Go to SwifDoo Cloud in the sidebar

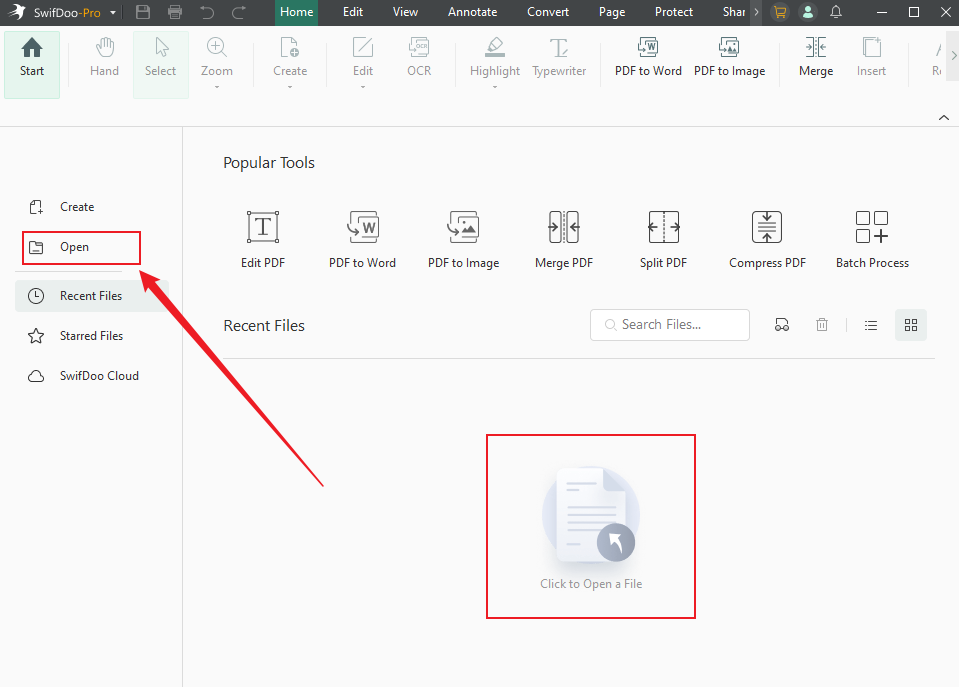pos(98,376)
